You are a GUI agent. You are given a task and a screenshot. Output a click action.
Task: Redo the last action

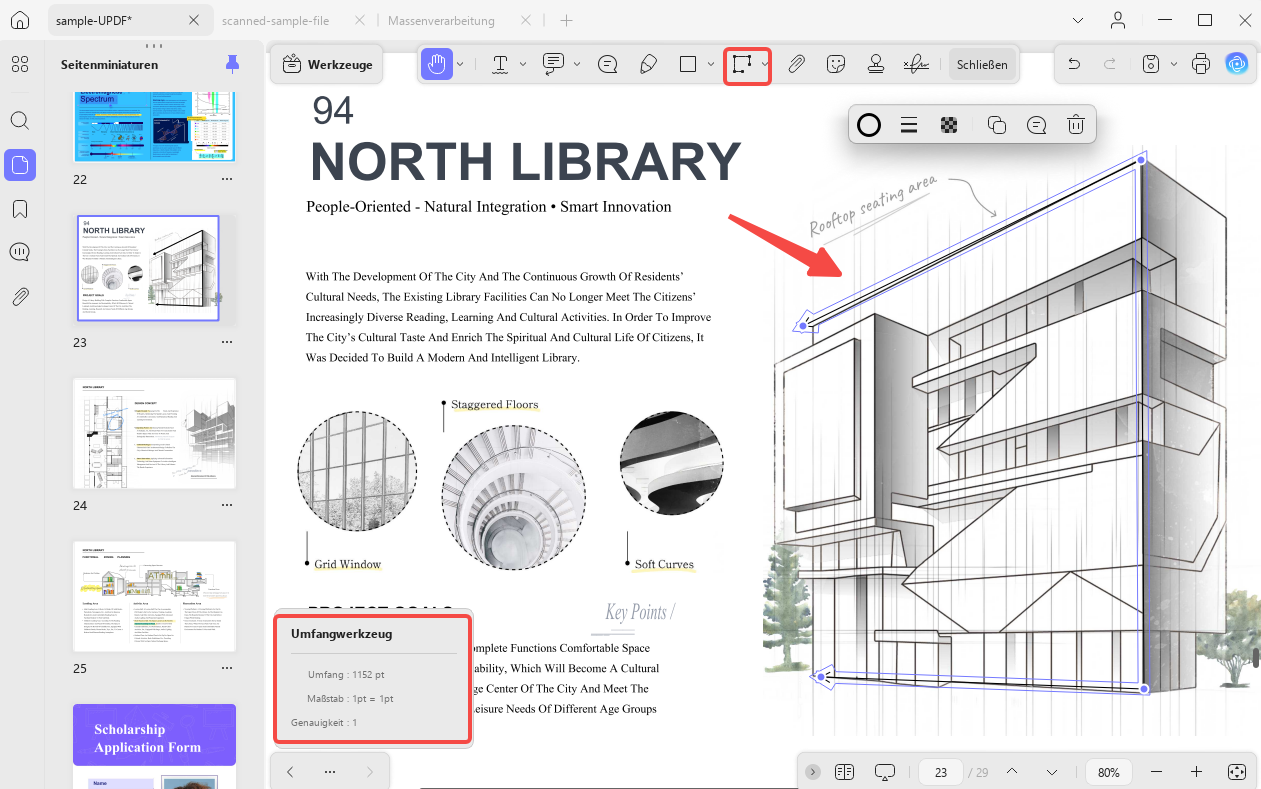coord(1110,64)
